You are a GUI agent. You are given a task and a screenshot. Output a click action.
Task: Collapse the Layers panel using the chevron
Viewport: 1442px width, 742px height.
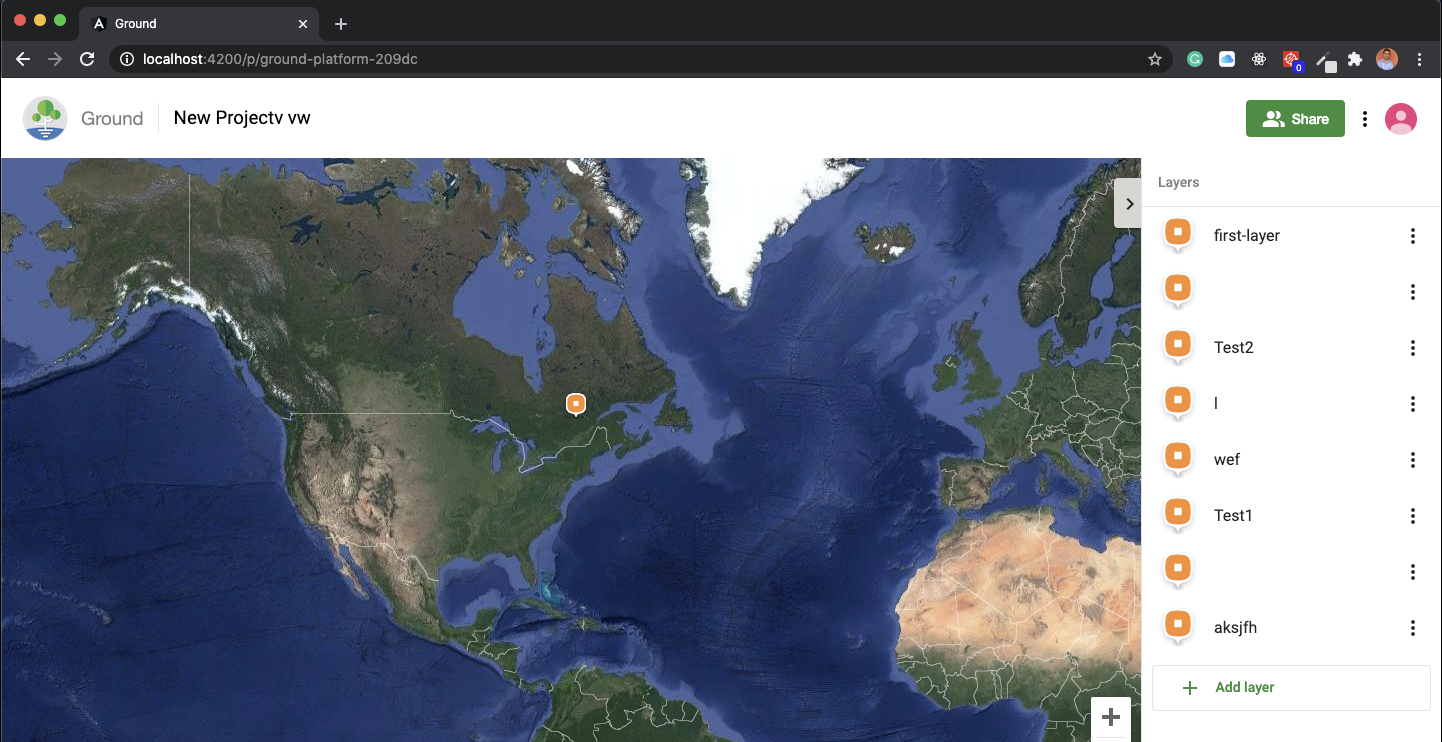pyautogui.click(x=1128, y=203)
